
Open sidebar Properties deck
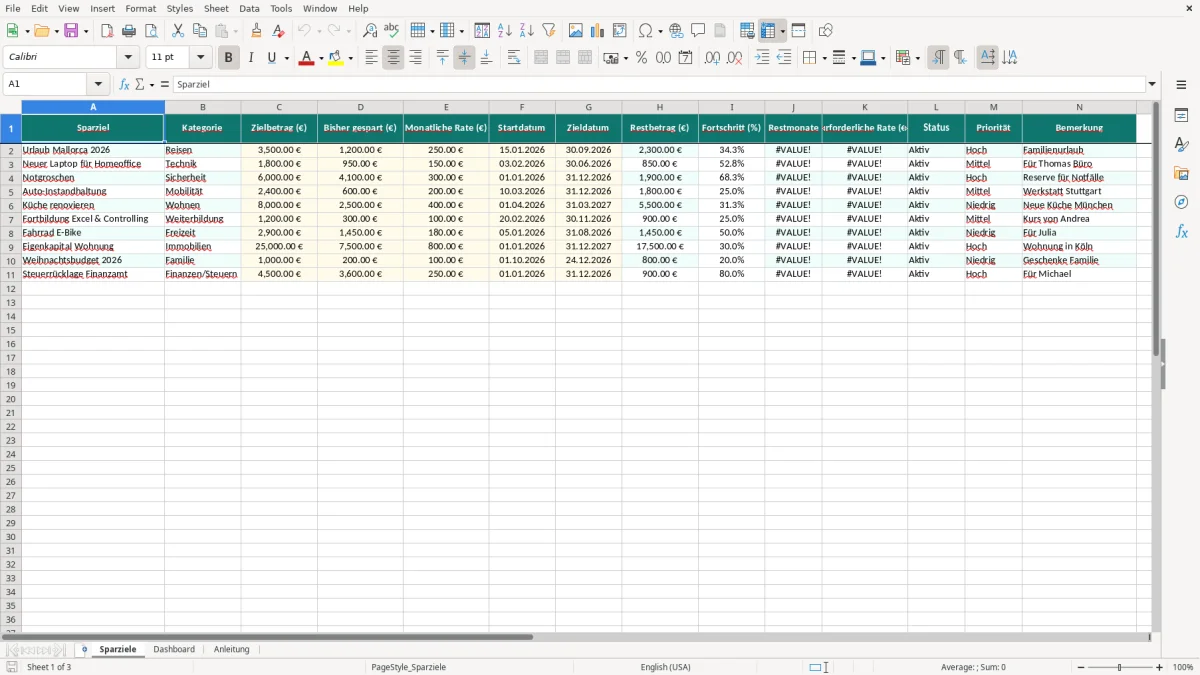tap(1181, 116)
